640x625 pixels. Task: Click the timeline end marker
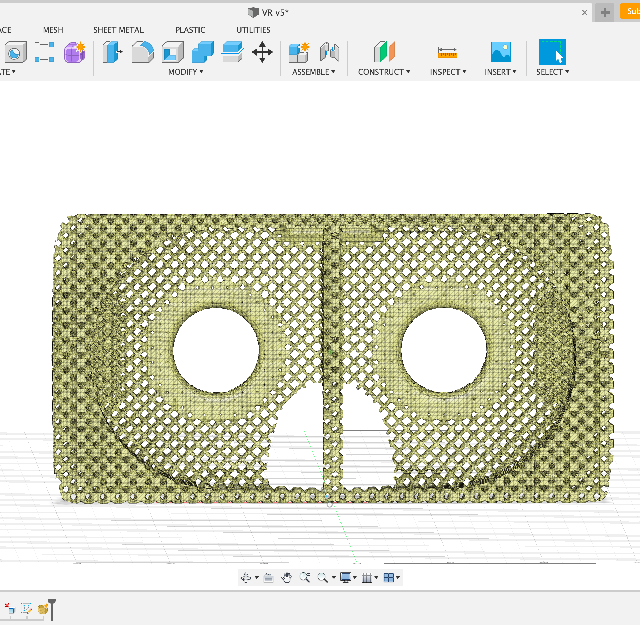point(51,608)
